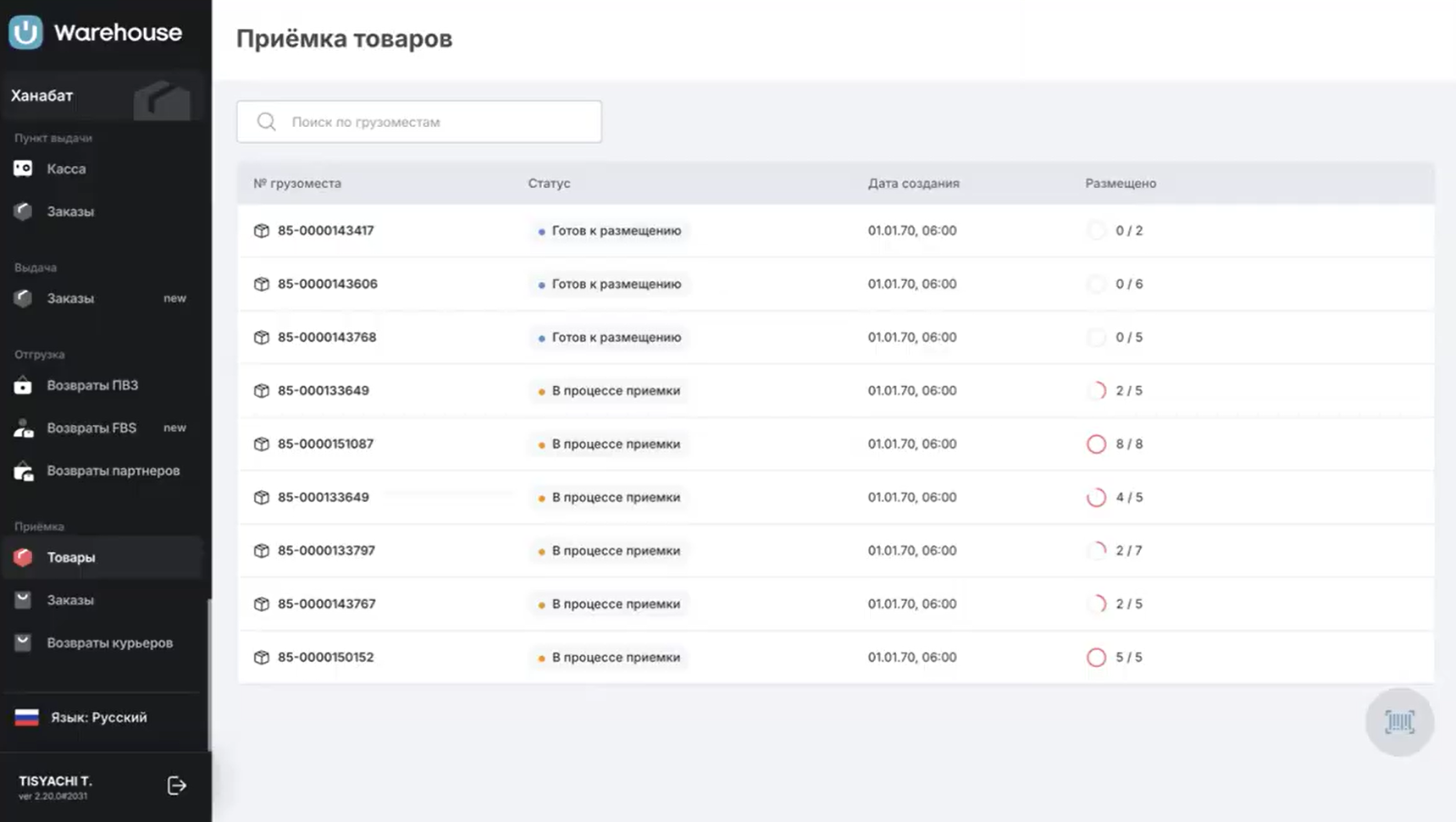Sort by Дата создания column header
This screenshot has height=822, width=1456.
913,183
